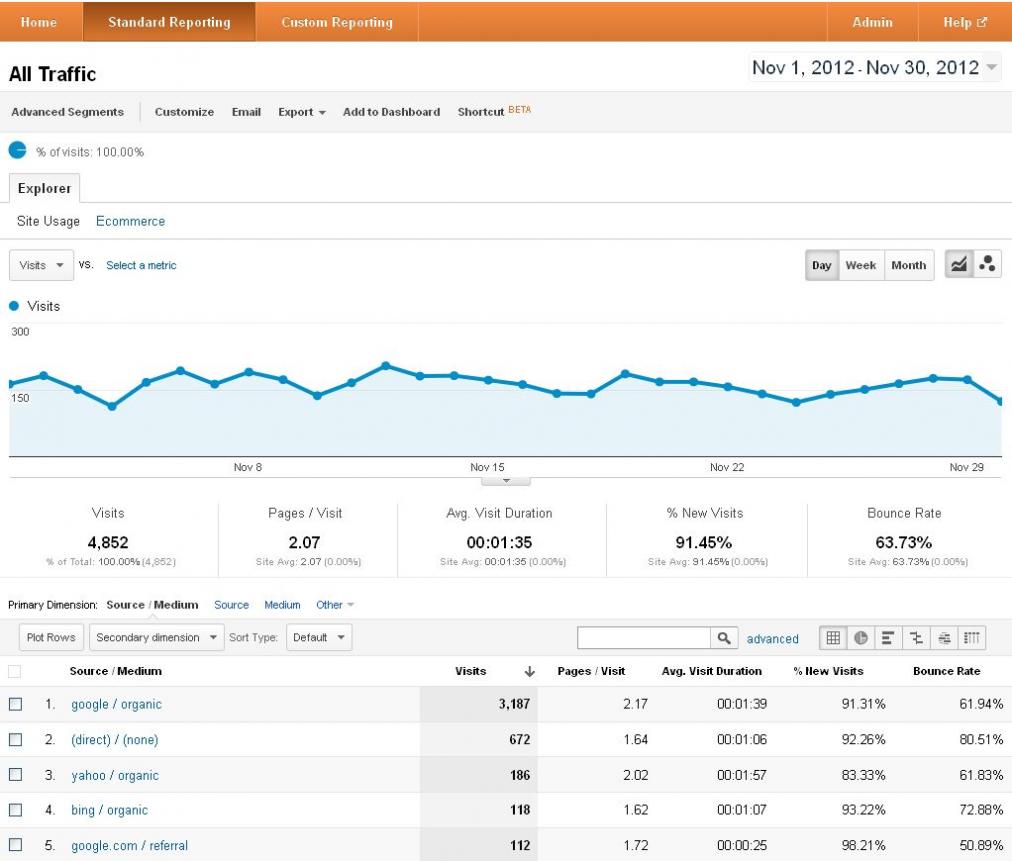Image resolution: width=1012 pixels, height=861 pixels.
Task: Open the Custom Reporting tab
Action: 336,22
